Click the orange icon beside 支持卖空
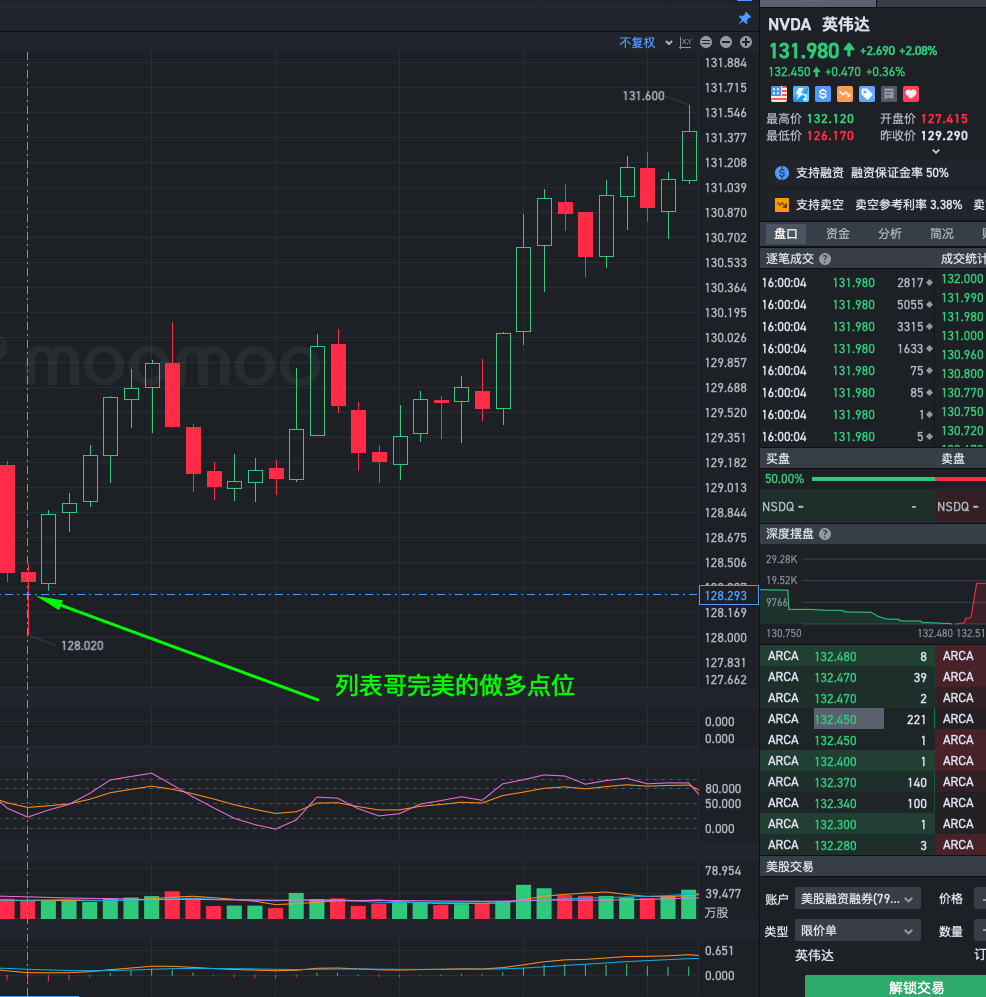The height and width of the screenshot is (997, 986). coord(782,205)
